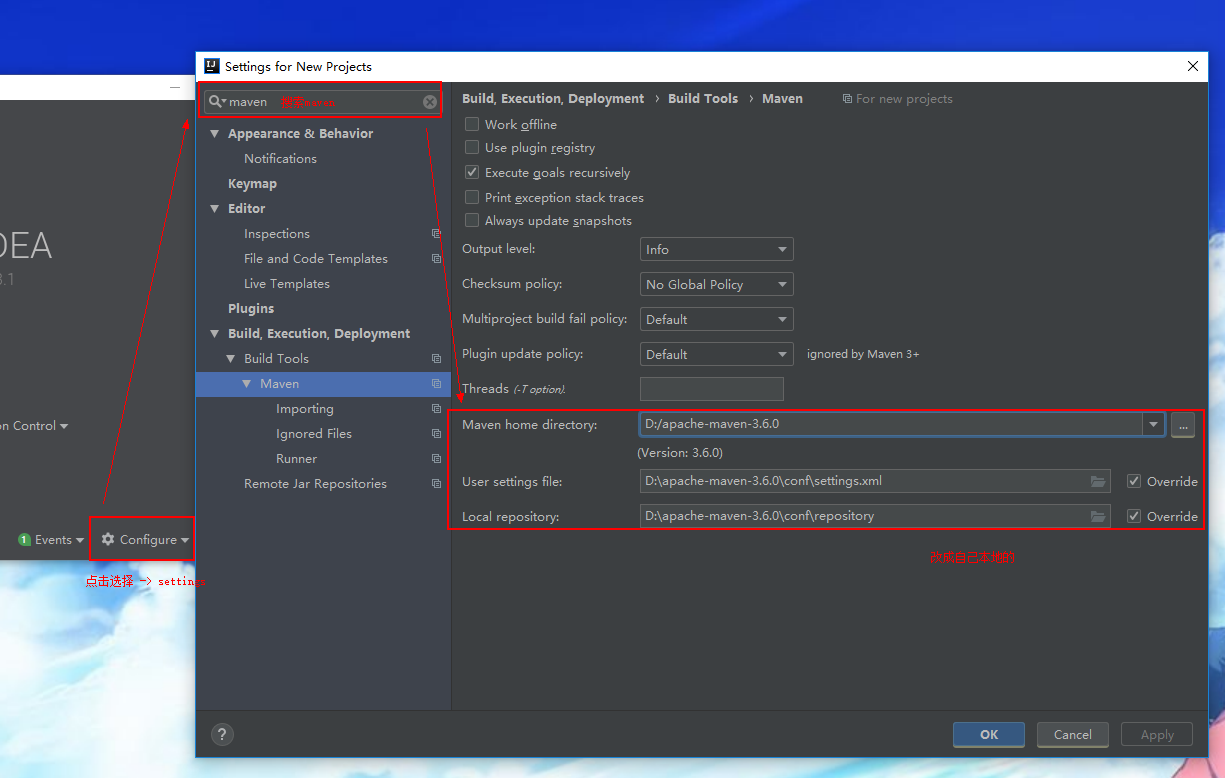
Task: Open Live Templates settings page
Action: pos(287,284)
